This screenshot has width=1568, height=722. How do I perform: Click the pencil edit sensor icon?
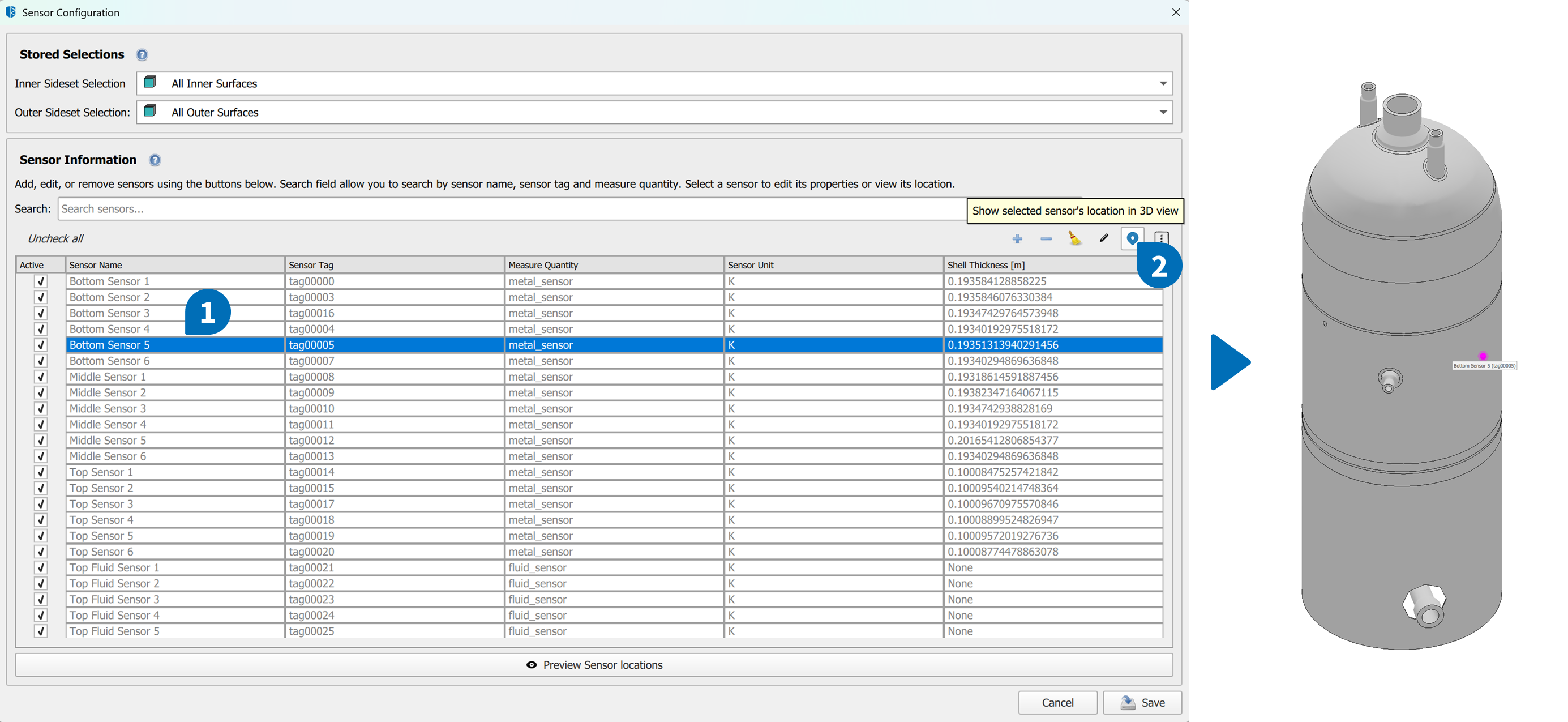click(1104, 238)
